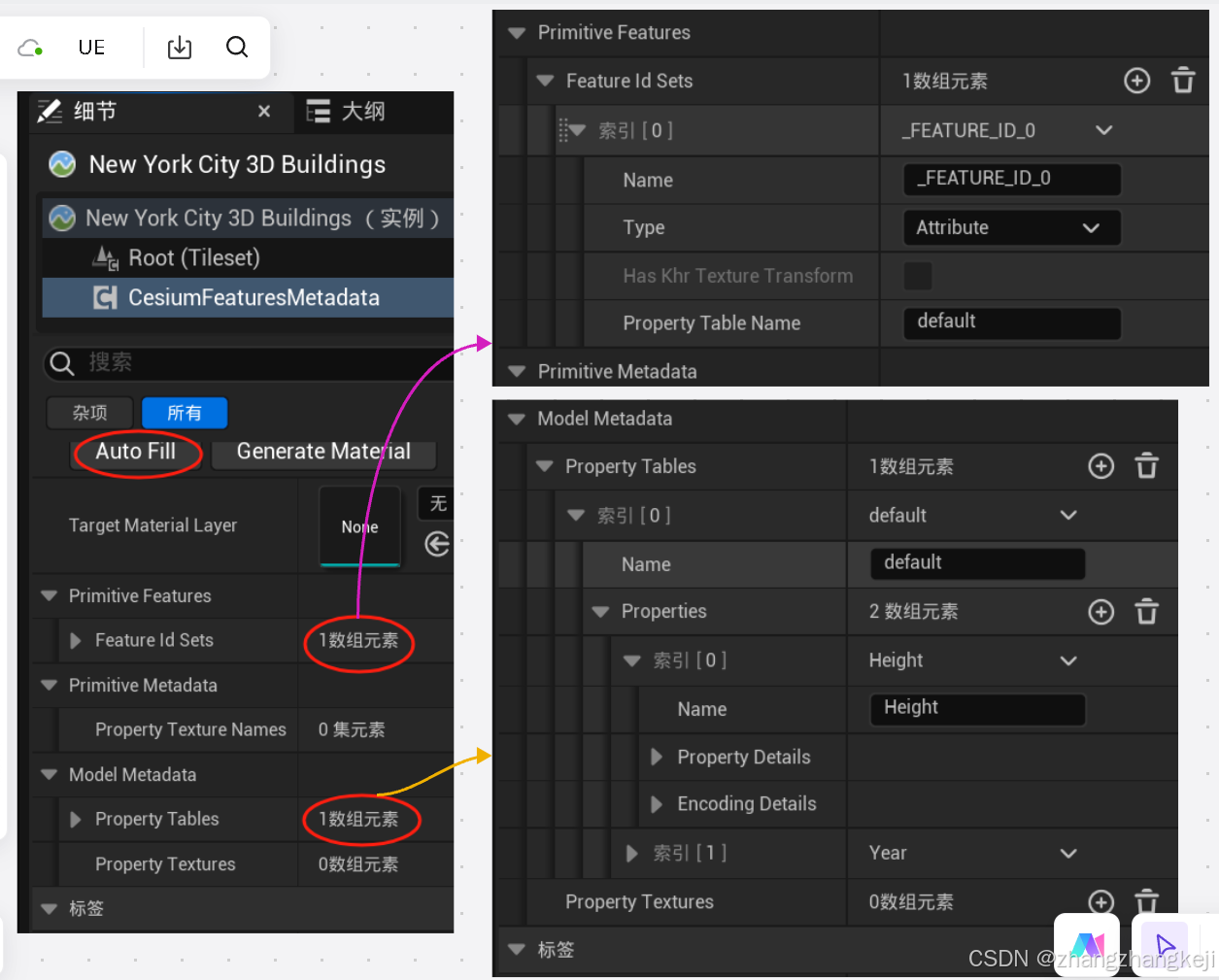Collapse 索引 [0] Height property
The width and height of the screenshot is (1219, 980).
tap(632, 660)
